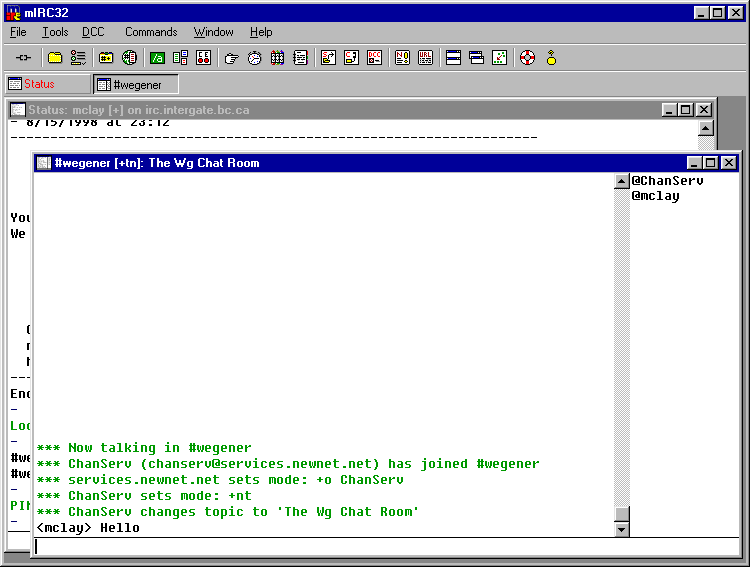This screenshot has width=750, height=567.
Task: Click the '#wegener [+tn]: The Wg Chat Room' title
Action: click(x=157, y=163)
